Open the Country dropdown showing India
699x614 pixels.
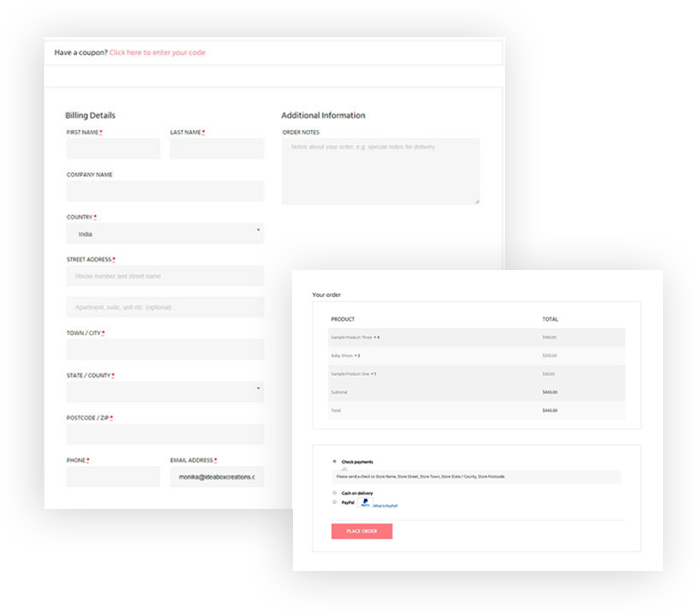(x=165, y=233)
